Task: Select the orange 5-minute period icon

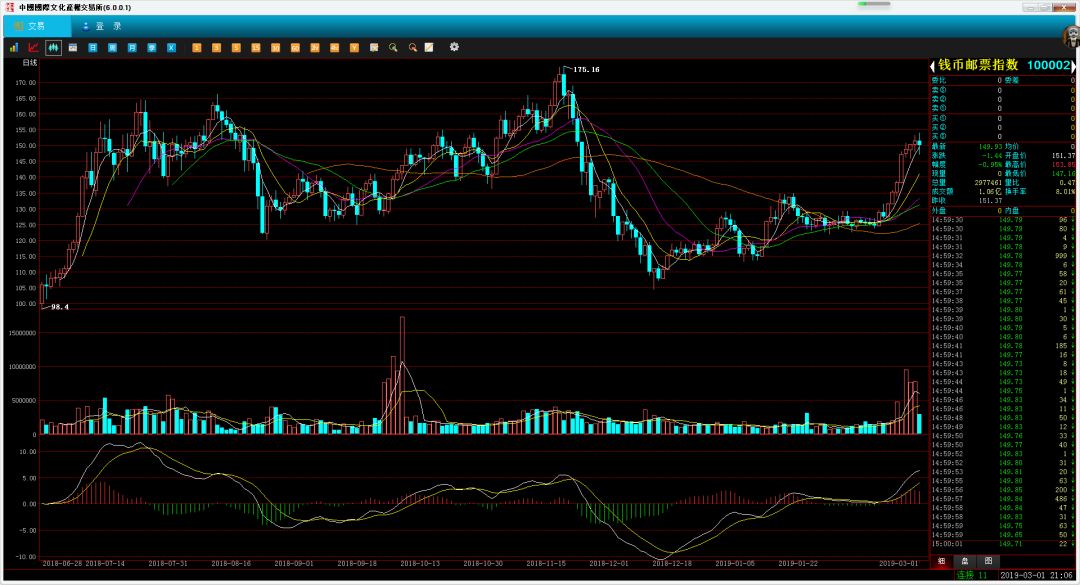Action: [x=236, y=48]
